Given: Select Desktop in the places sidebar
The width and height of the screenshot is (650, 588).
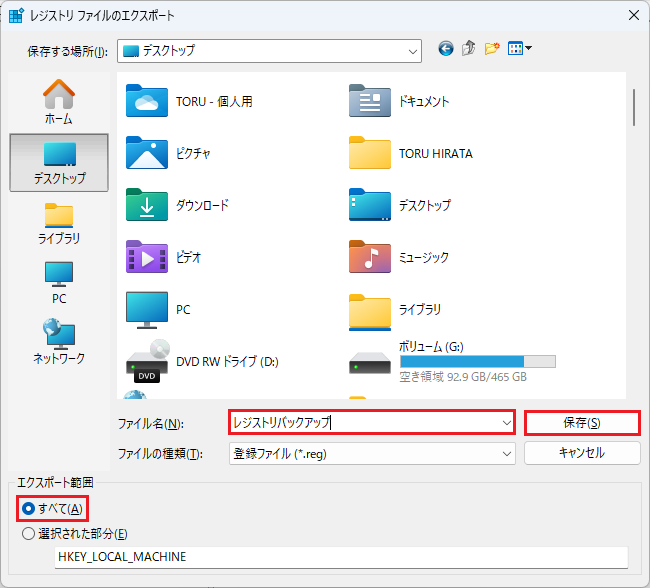Looking at the screenshot, I should click(x=59, y=163).
